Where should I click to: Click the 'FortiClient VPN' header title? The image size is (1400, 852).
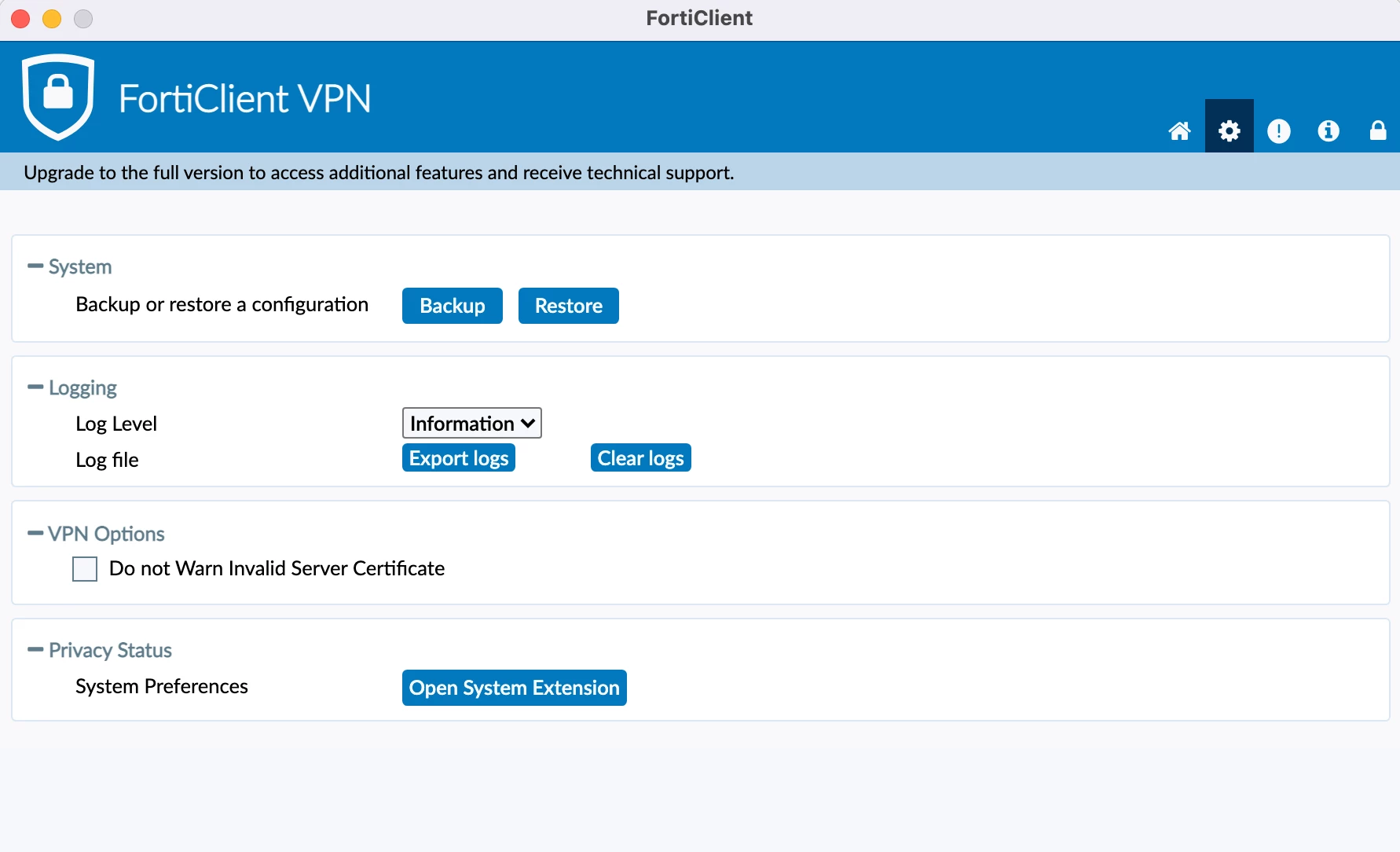click(245, 99)
